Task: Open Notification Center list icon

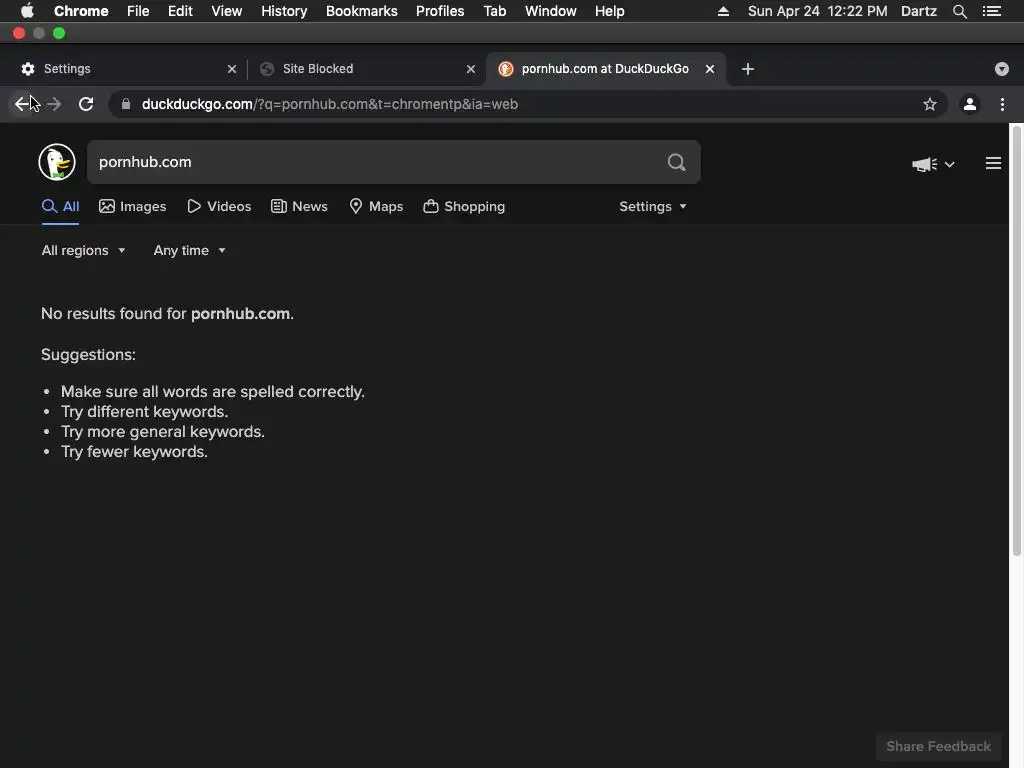Action: click(x=992, y=11)
